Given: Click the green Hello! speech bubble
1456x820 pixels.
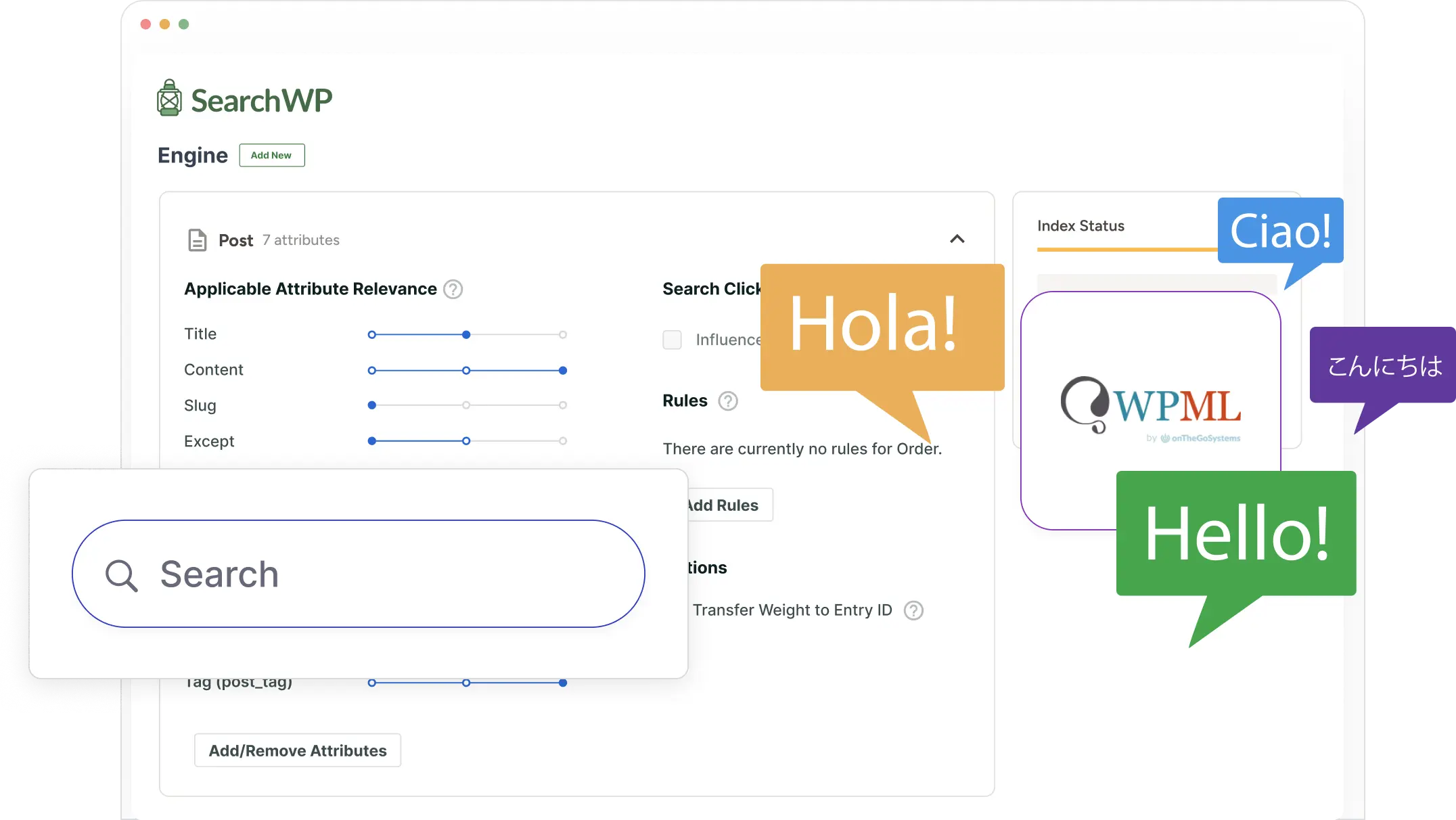Looking at the screenshot, I should (1235, 534).
